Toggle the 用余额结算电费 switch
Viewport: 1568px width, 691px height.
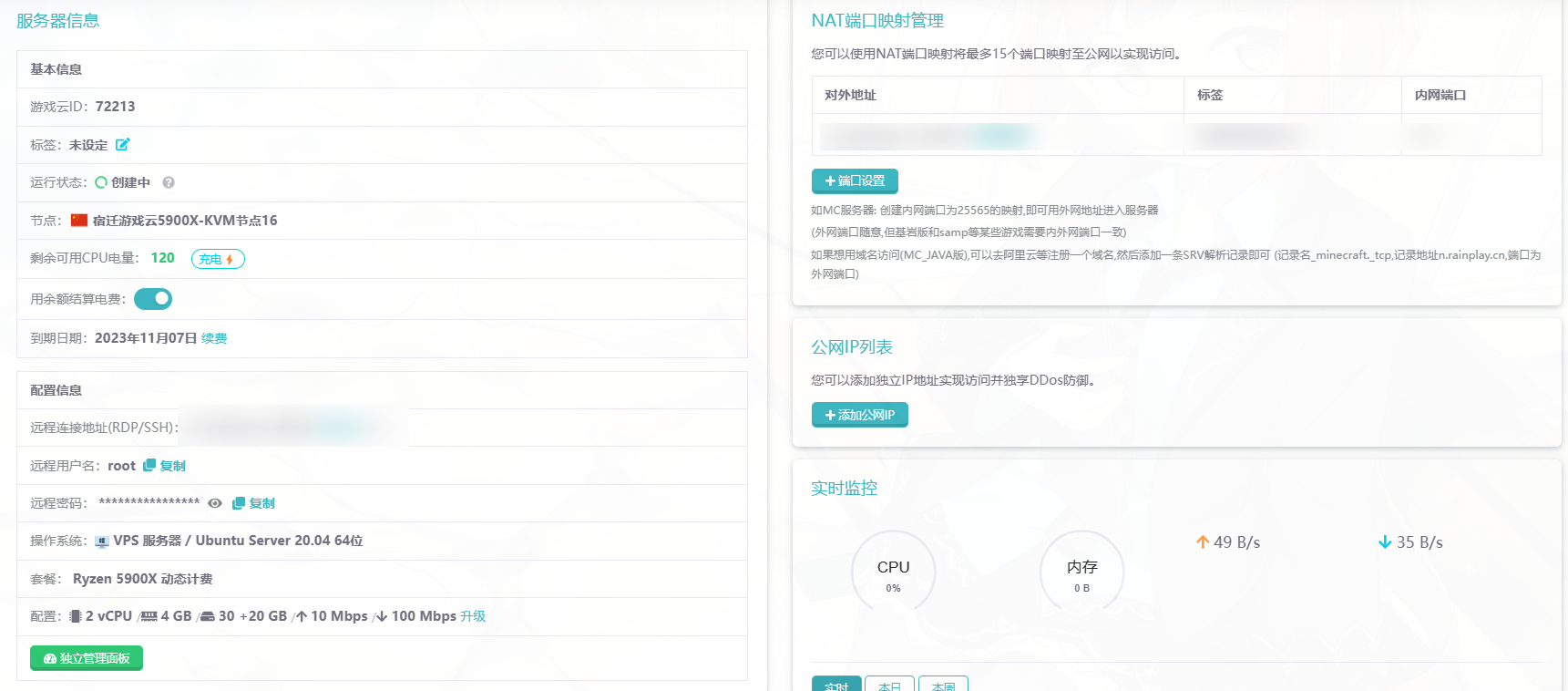coord(153,299)
